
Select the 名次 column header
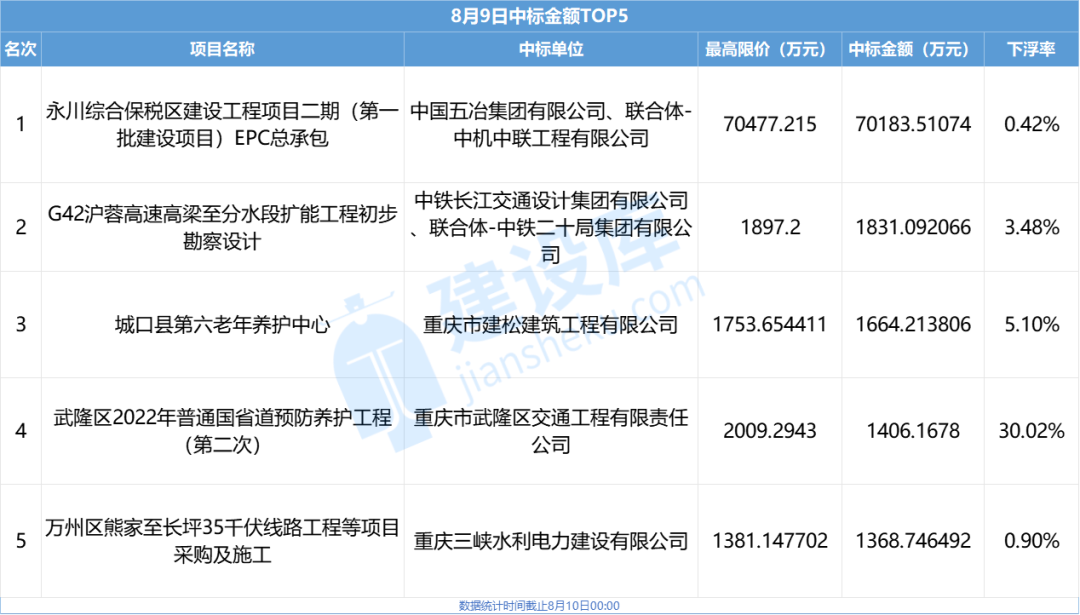point(20,47)
